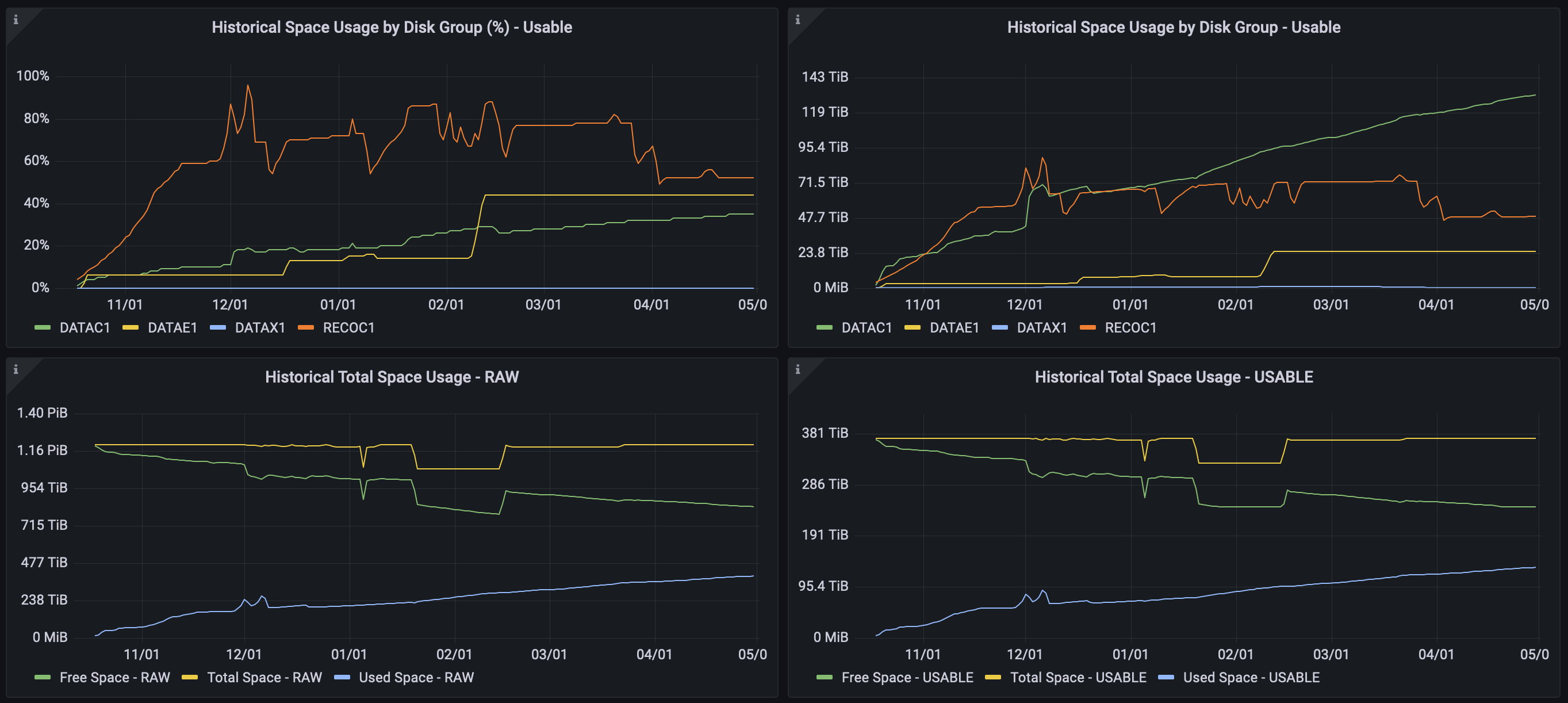Image resolution: width=1568 pixels, height=703 pixels.
Task: Toggle DATAX1 series in percent usage legend
Action: [260, 328]
